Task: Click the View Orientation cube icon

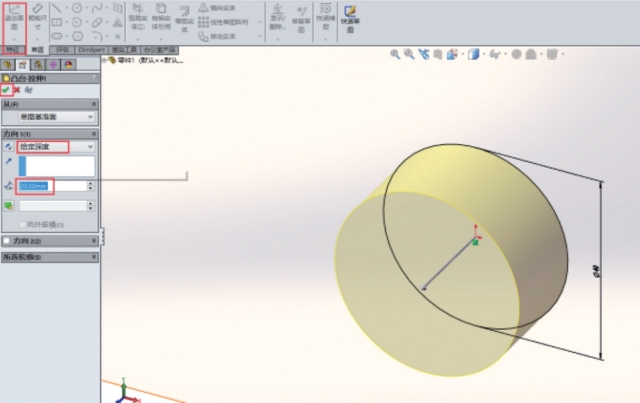Action: pyautogui.click(x=452, y=54)
